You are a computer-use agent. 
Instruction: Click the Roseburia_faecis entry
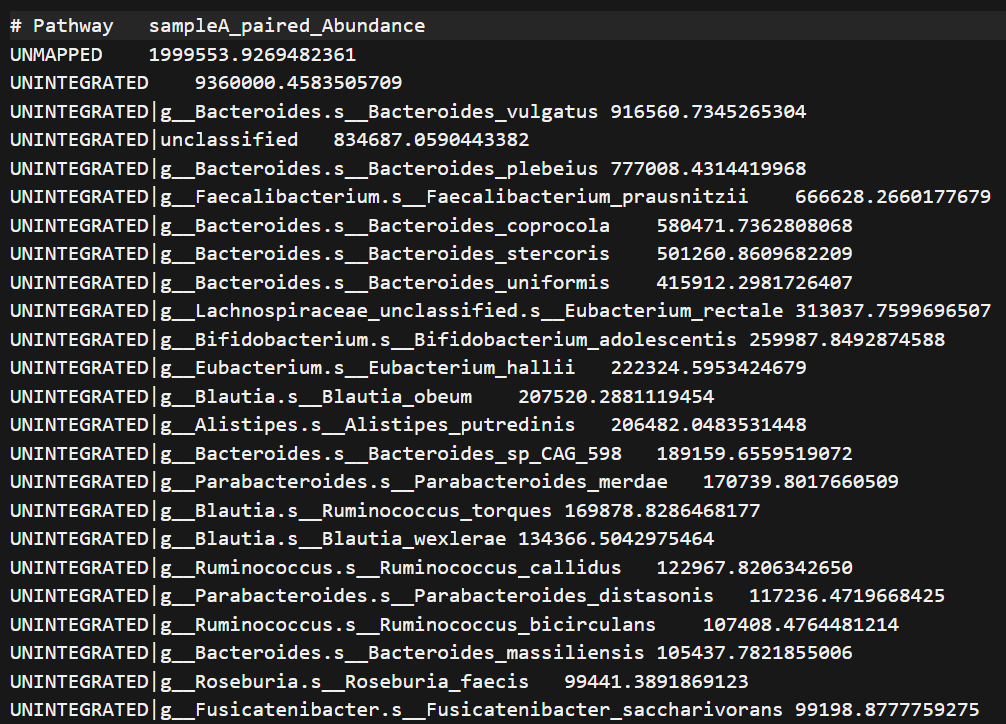pos(437,682)
